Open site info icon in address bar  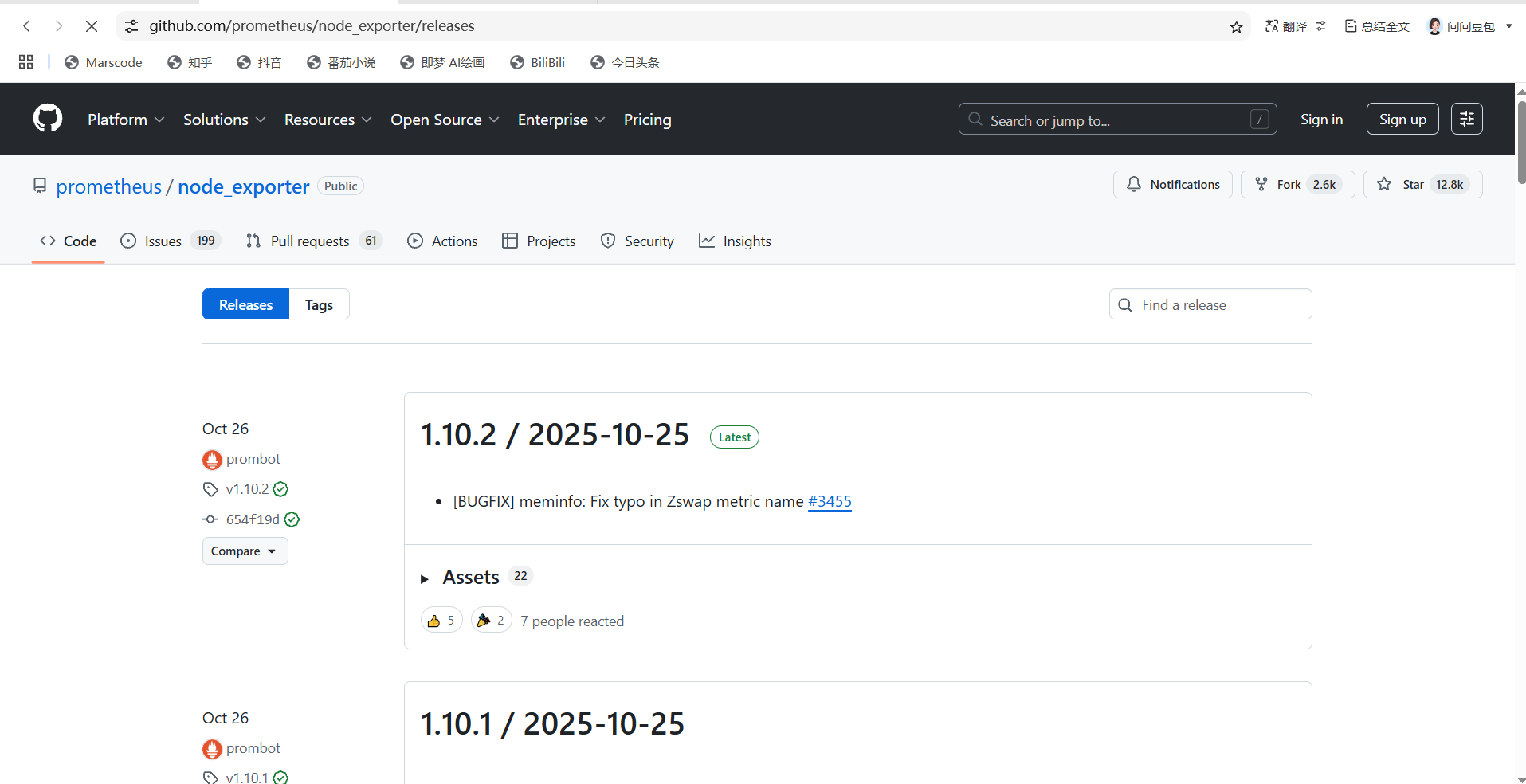tap(131, 26)
